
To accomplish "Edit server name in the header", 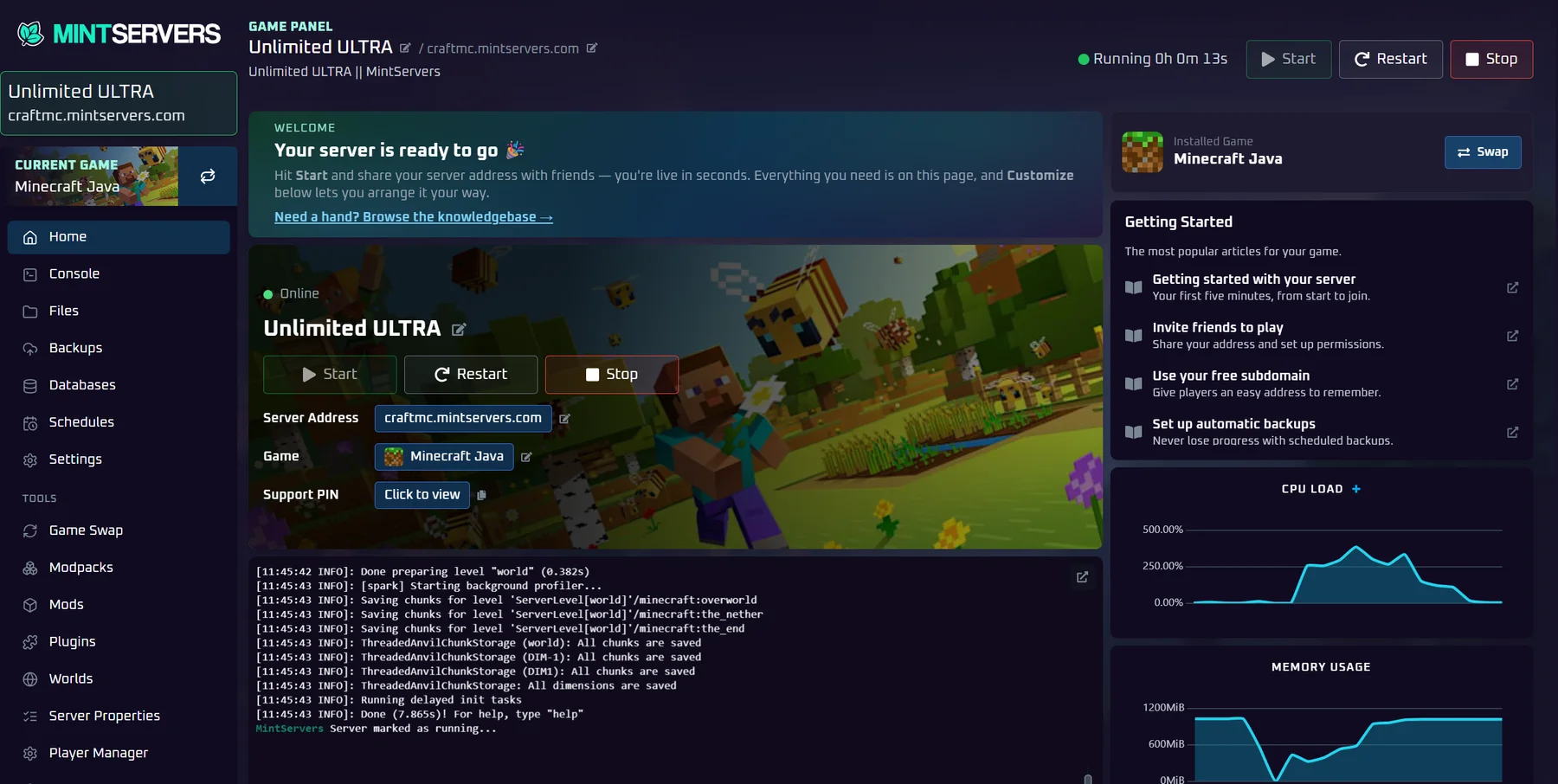I will coord(405,48).
